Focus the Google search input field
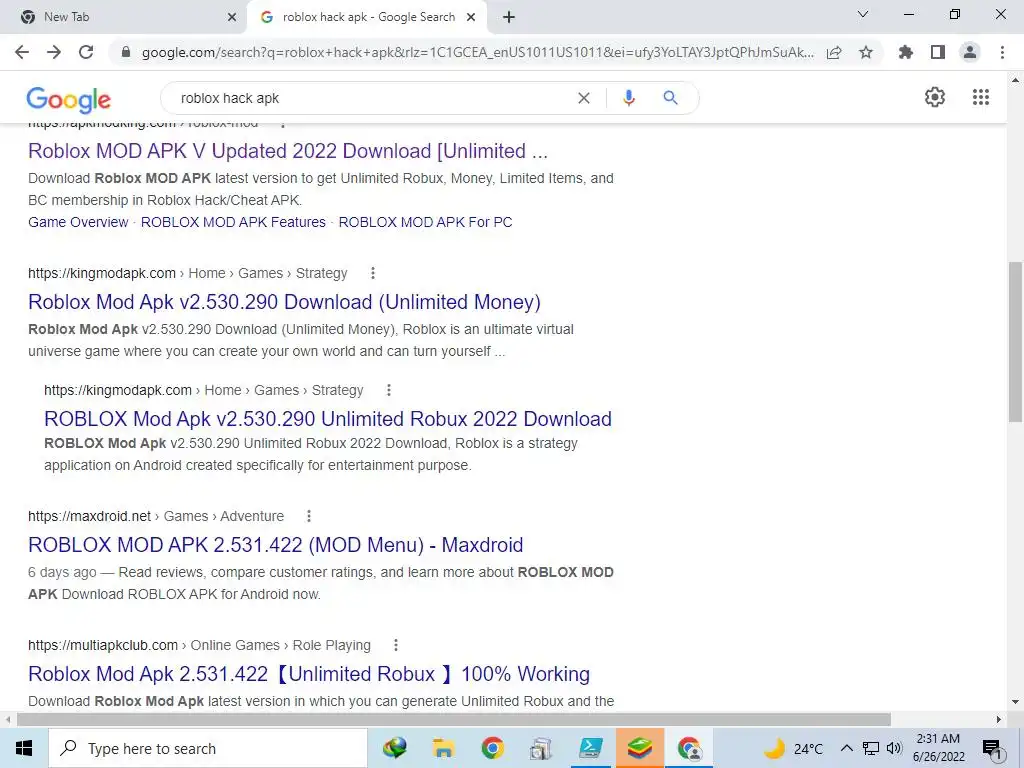This screenshot has height=768, width=1024. click(372, 98)
